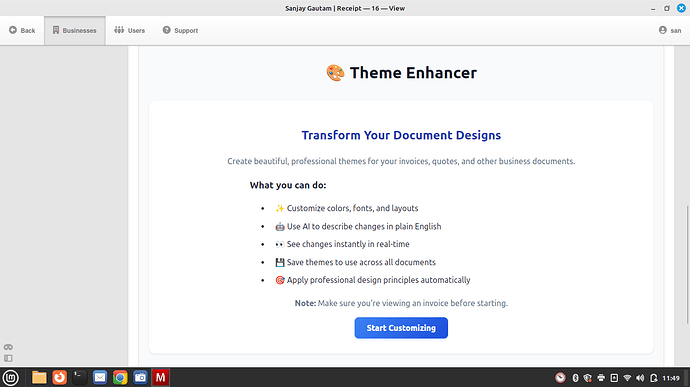Open the Bluetooth tray icon menu
The image size is (690, 387).
point(575,378)
